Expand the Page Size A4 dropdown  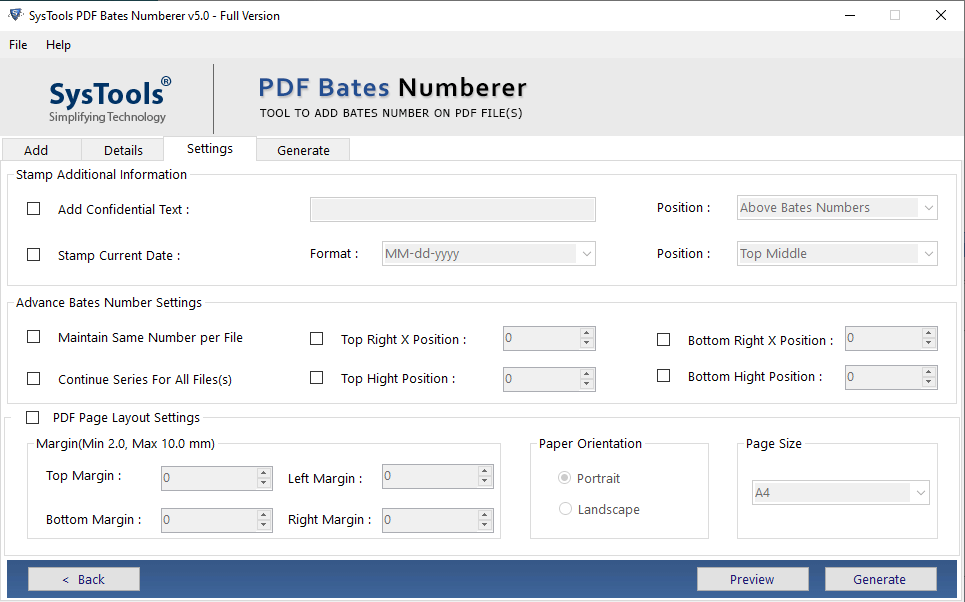[x=920, y=493]
